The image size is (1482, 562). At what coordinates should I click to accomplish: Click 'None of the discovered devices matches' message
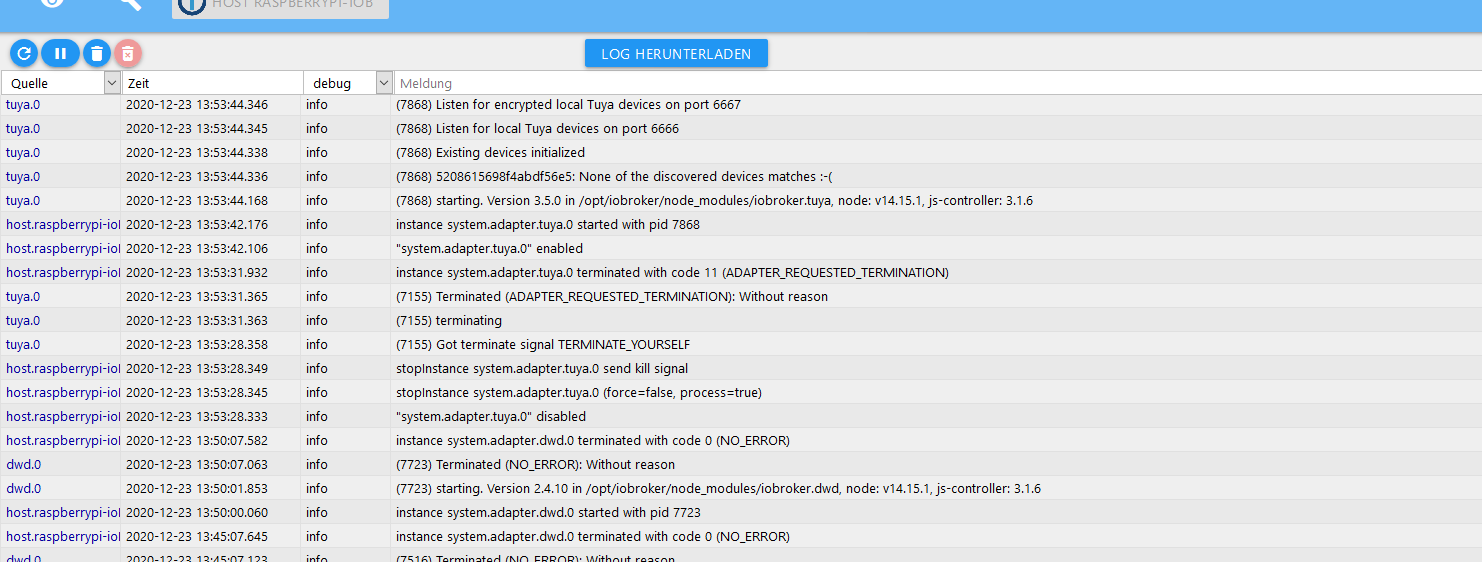click(614, 176)
